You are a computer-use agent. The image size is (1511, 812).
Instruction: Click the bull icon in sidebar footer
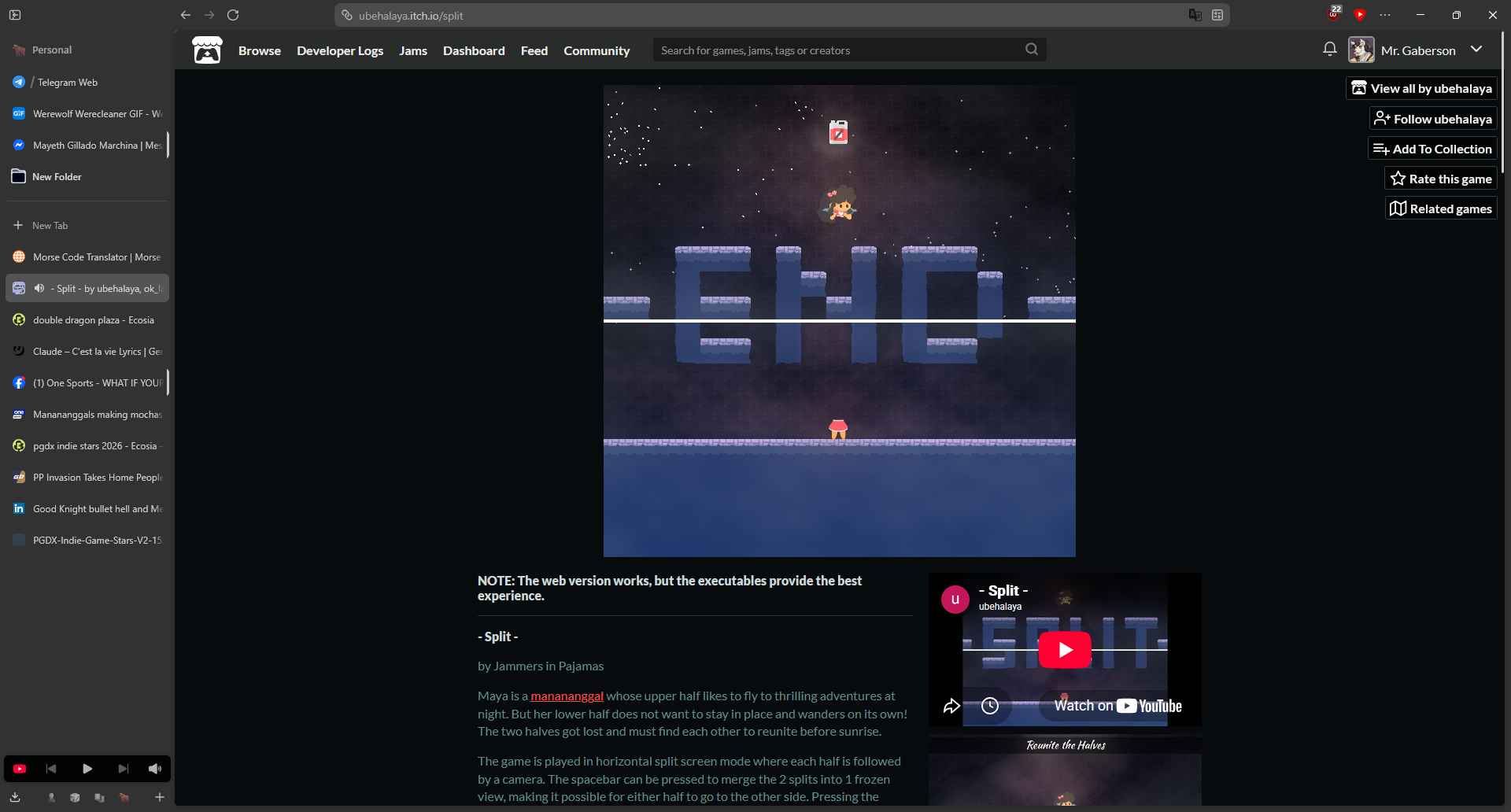tap(124, 797)
